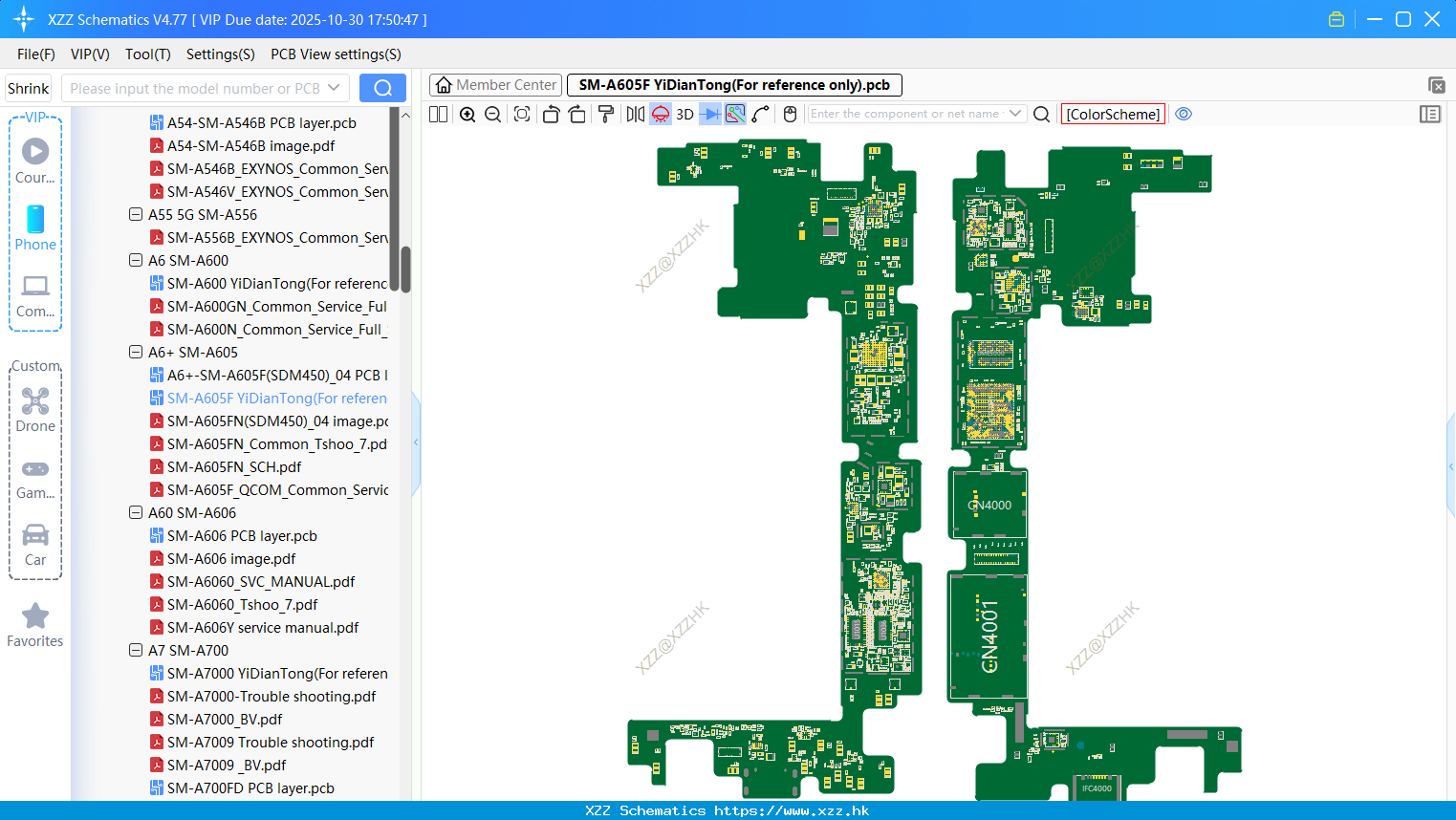
Task: Click the yellow toolbox icon in title bar
Action: (x=1336, y=19)
